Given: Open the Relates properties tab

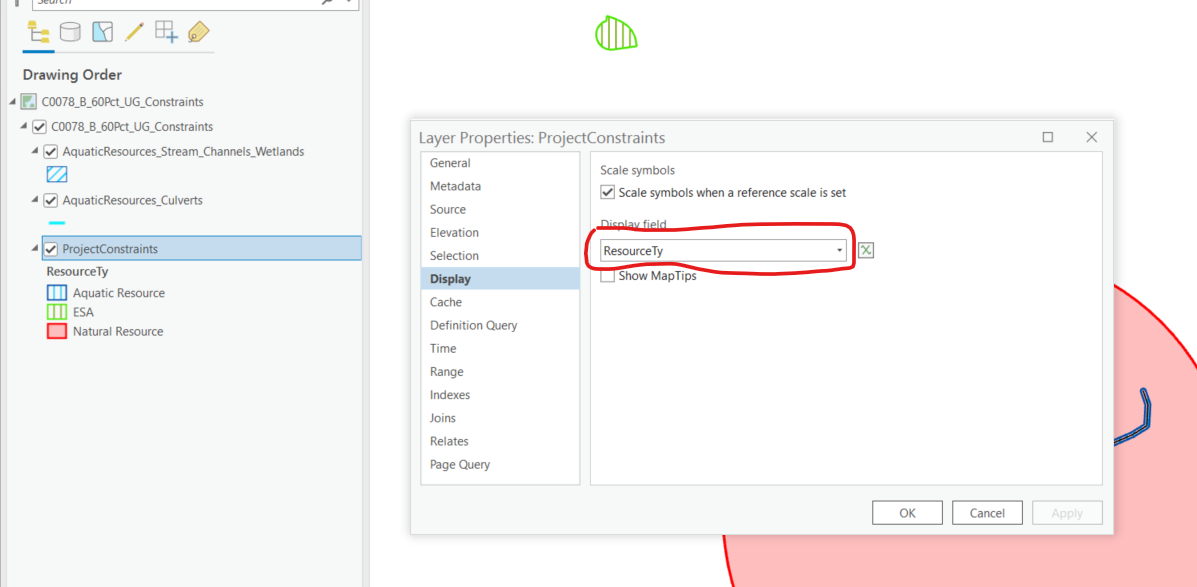Looking at the screenshot, I should [x=500, y=441].
